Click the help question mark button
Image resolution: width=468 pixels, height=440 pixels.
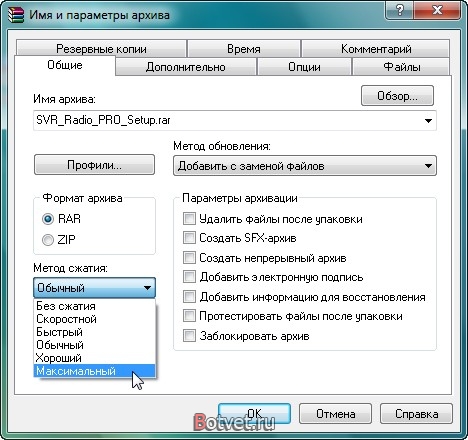[x=399, y=11]
